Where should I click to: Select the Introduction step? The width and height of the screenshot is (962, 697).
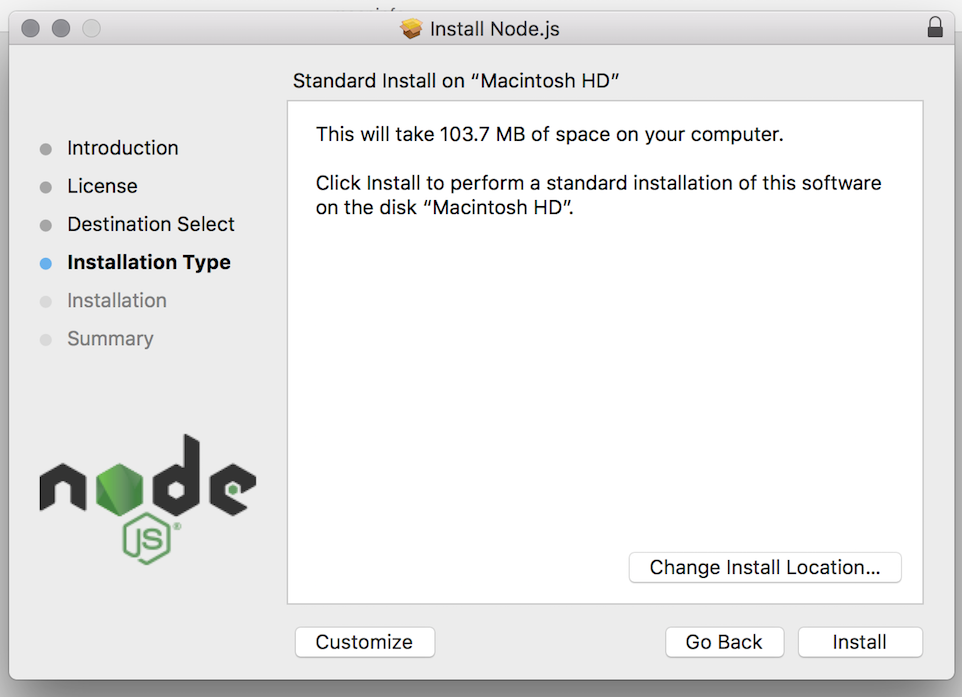point(122,148)
